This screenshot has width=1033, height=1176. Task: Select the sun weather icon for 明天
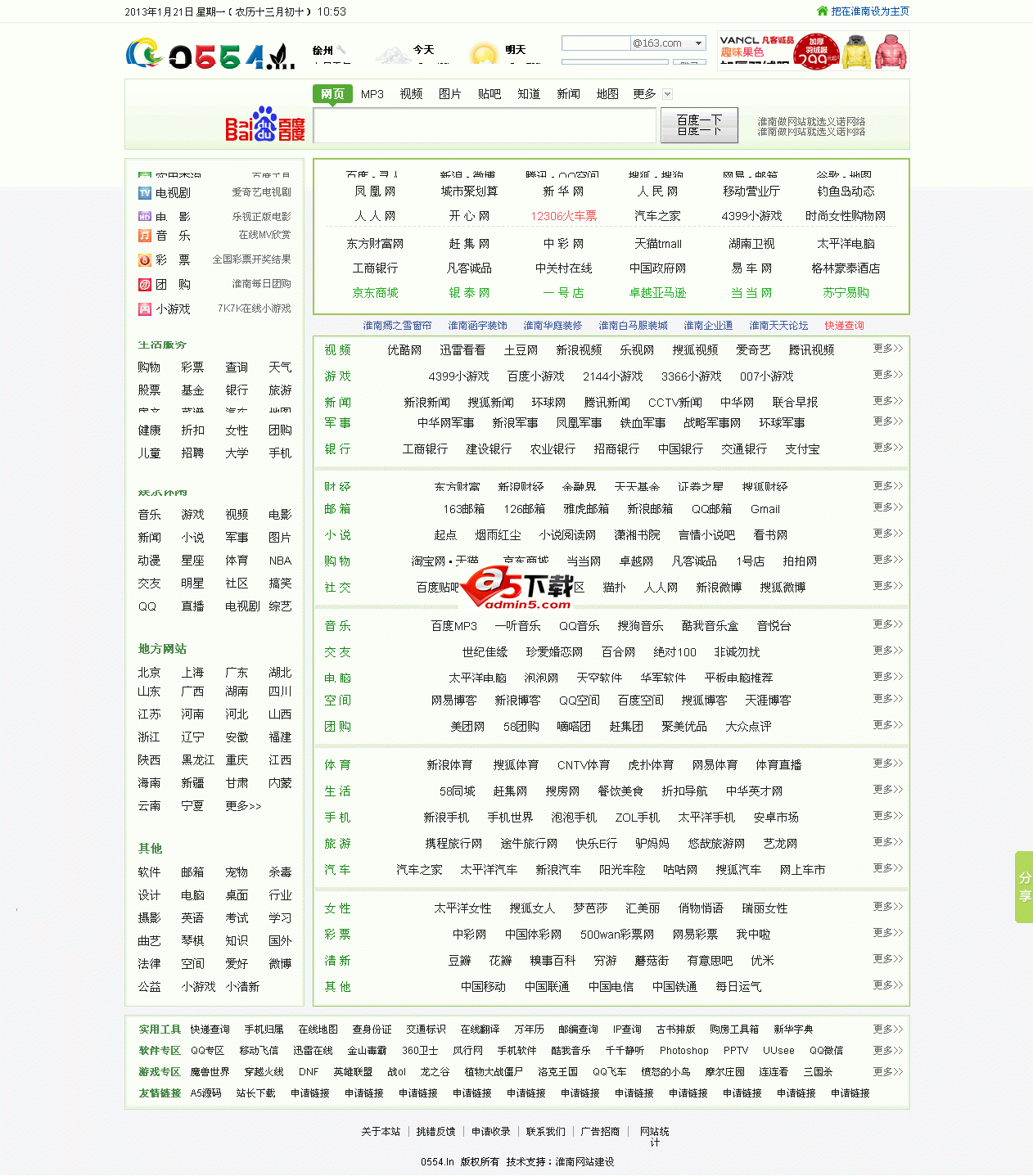coord(485,51)
